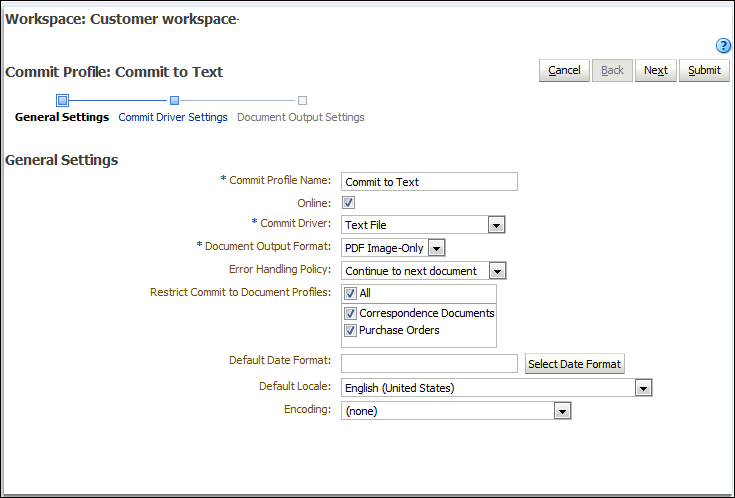
Task: Expand the Default Locale dropdown
Action: point(643,388)
